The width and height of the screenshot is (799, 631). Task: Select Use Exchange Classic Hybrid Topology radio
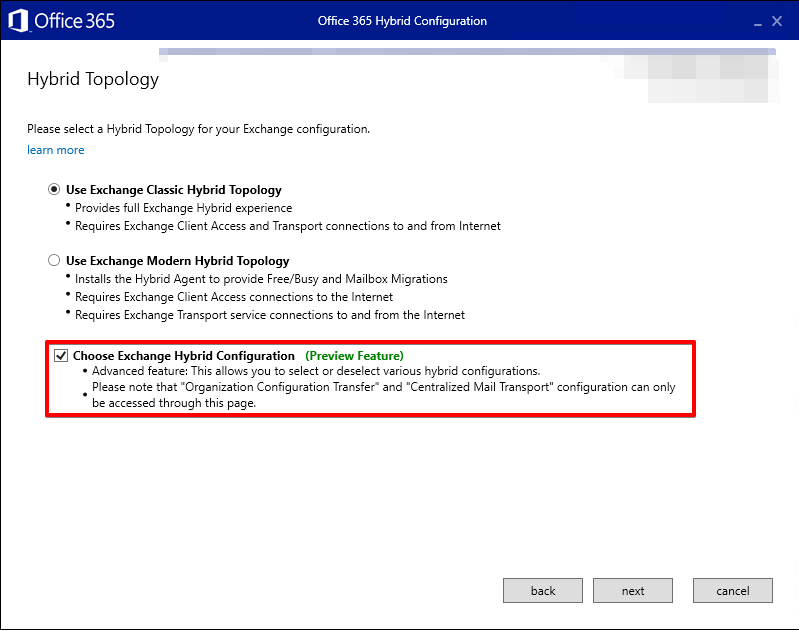pyautogui.click(x=54, y=190)
